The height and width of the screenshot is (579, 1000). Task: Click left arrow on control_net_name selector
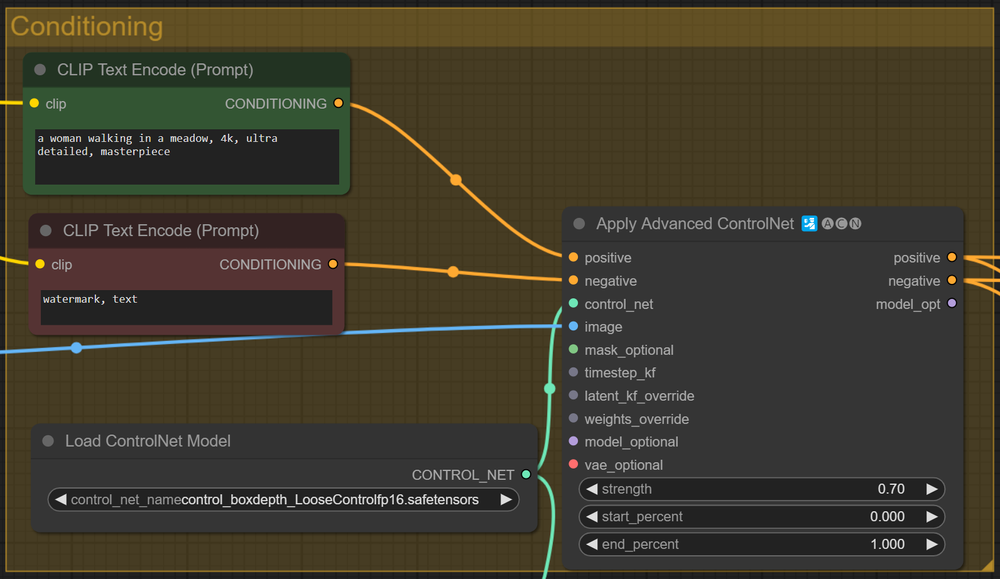[x=60, y=499]
